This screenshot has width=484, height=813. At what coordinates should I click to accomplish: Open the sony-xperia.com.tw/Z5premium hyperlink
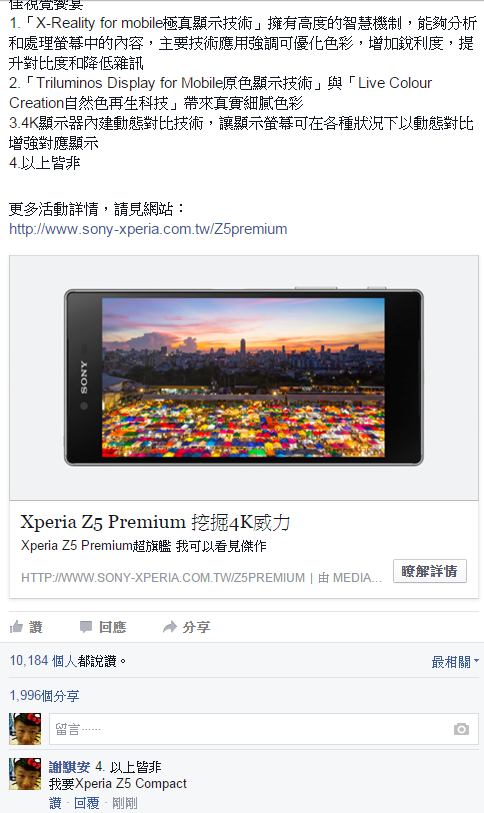click(x=148, y=229)
